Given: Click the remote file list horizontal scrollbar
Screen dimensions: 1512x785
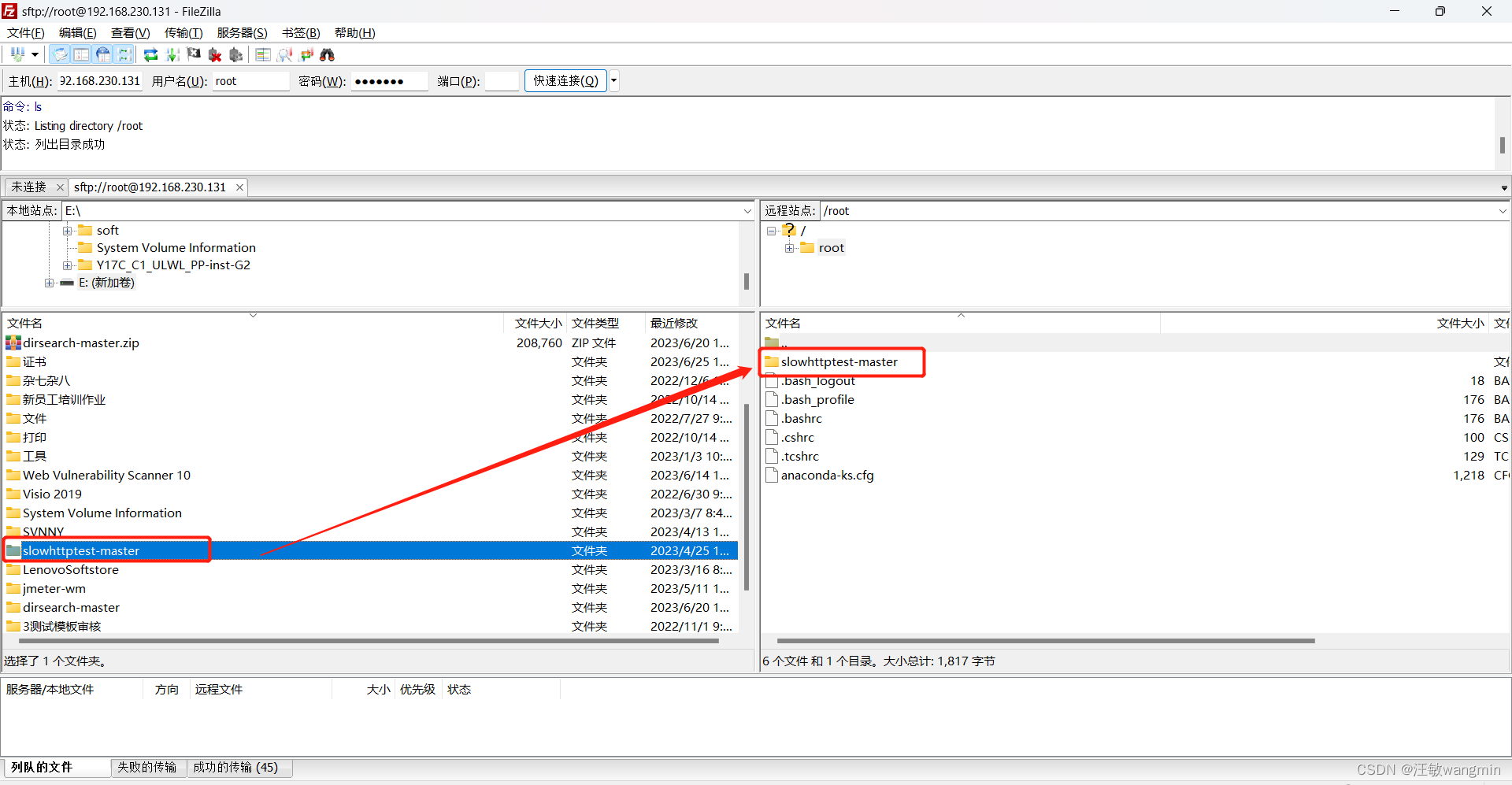Looking at the screenshot, I should pyautogui.click(x=1046, y=641).
